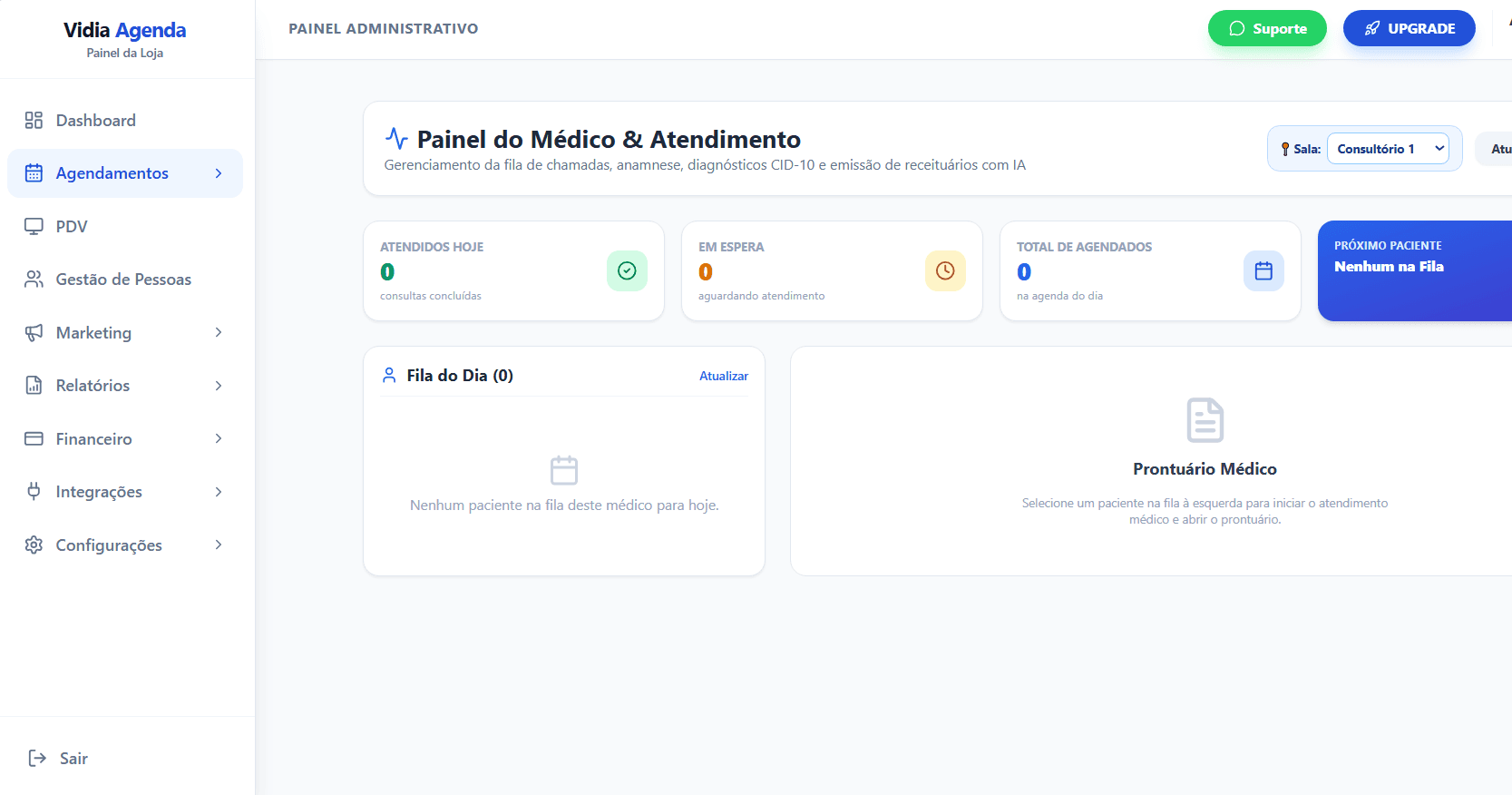The width and height of the screenshot is (1512, 795).
Task: Click the Próximo Paciente card
Action: click(1415, 270)
